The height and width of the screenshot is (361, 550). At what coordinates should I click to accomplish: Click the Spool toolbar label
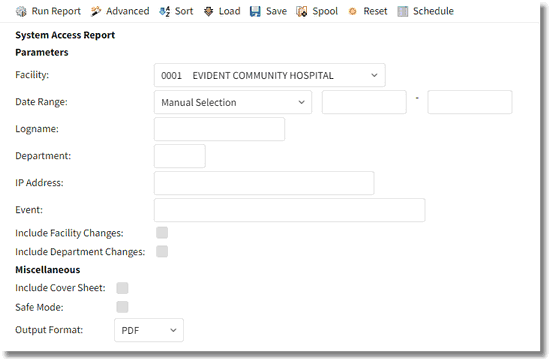coord(325,11)
